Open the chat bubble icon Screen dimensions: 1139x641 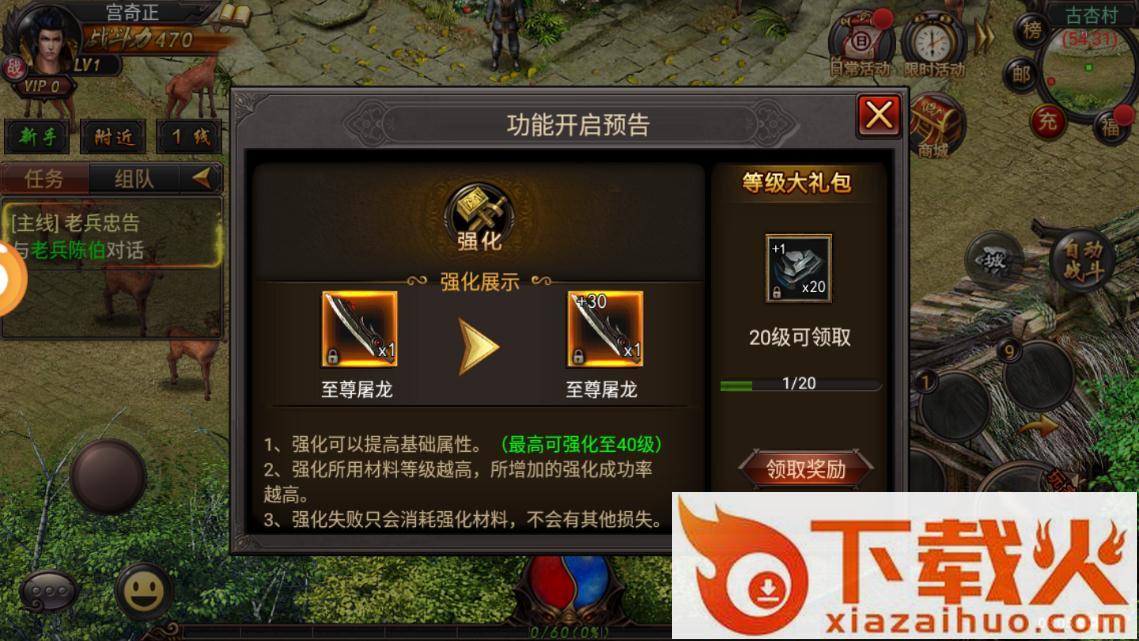click(x=49, y=592)
